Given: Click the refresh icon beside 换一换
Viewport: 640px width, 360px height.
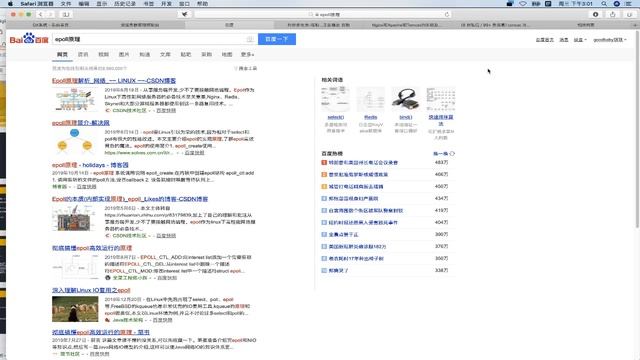Looking at the screenshot, I should (452, 154).
